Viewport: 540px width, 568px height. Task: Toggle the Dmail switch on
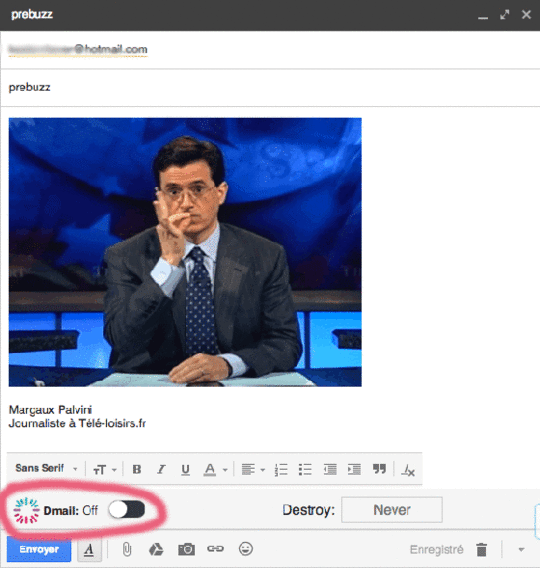127,510
